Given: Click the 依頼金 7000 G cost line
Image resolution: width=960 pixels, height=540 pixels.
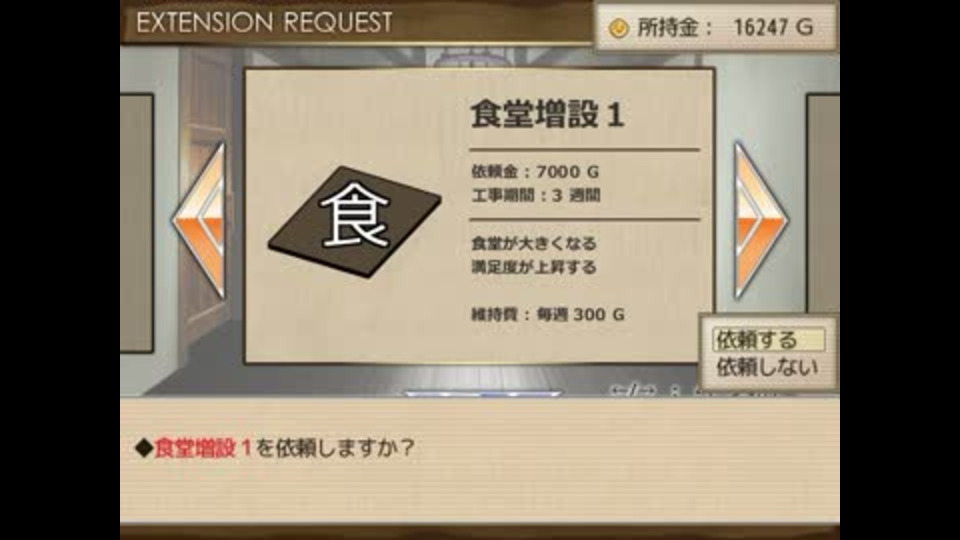Looking at the screenshot, I should click(x=535, y=172).
